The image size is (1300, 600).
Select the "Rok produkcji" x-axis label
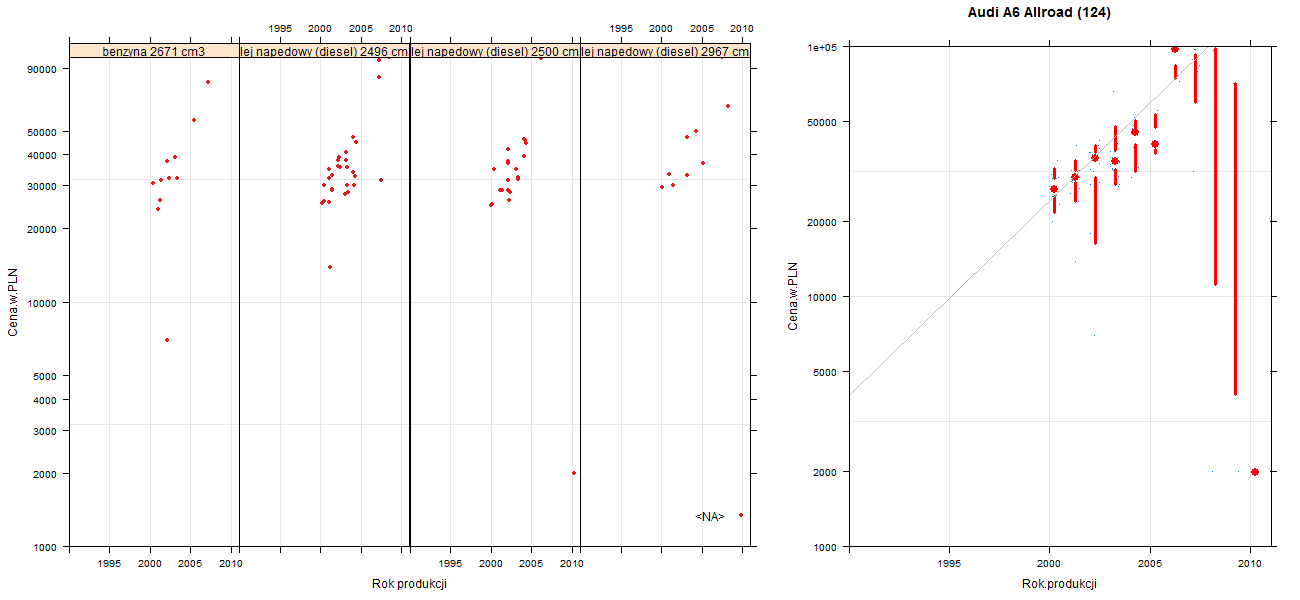[409, 584]
